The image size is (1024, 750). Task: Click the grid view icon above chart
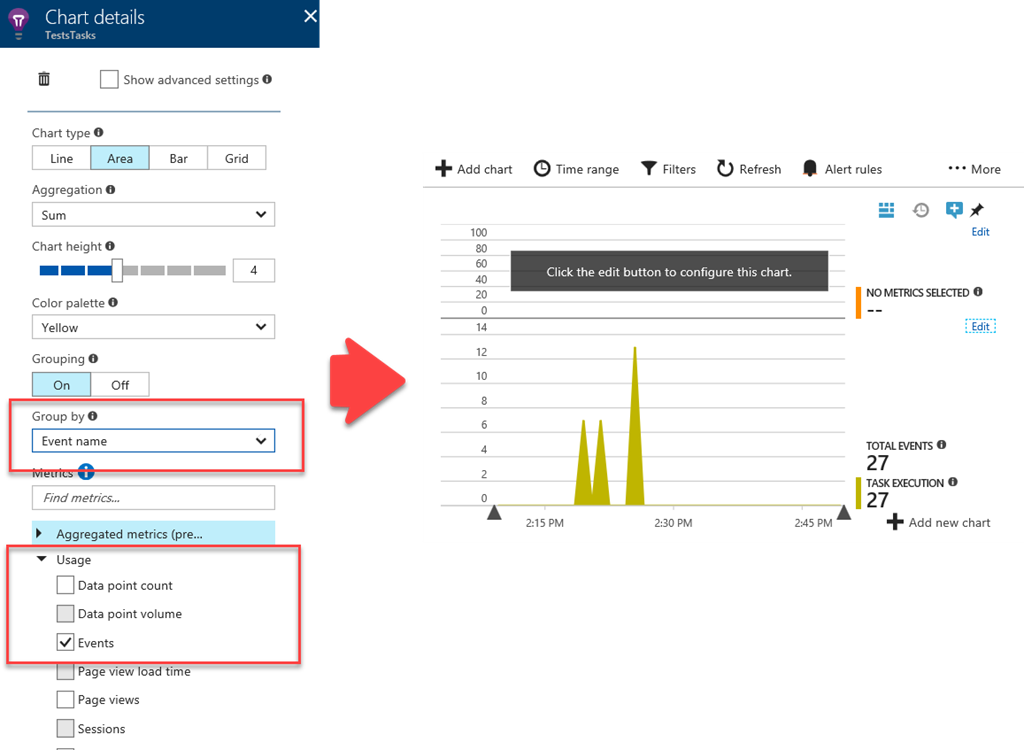pos(886,209)
